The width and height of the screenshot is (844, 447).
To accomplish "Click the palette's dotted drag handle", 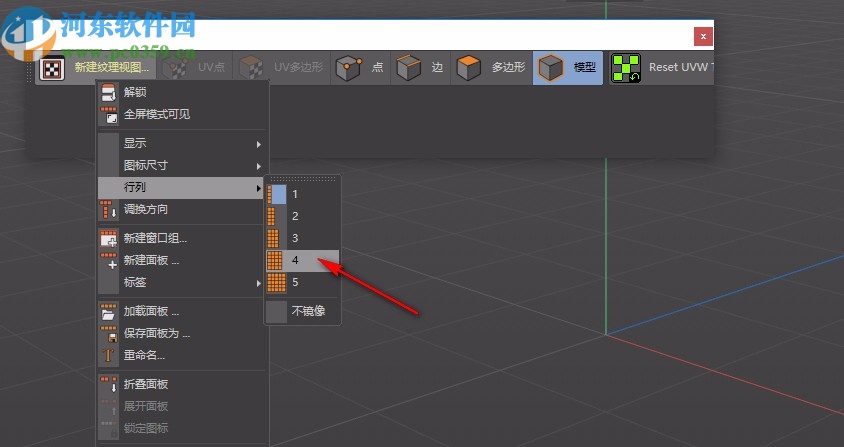I will pos(31,68).
